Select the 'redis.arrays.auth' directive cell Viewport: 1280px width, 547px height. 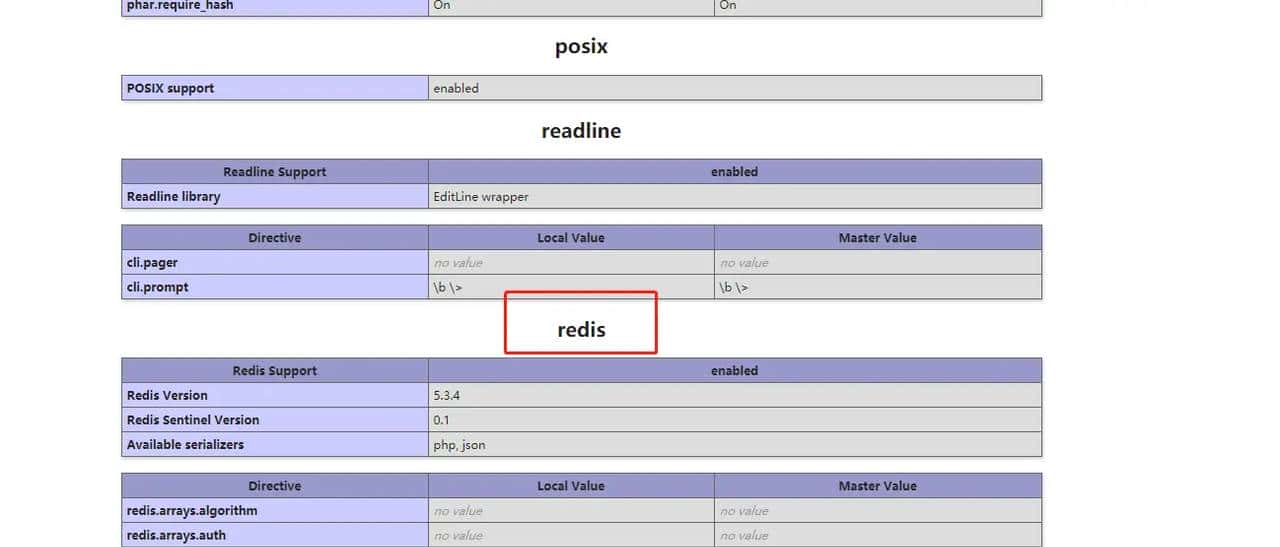click(x=275, y=535)
